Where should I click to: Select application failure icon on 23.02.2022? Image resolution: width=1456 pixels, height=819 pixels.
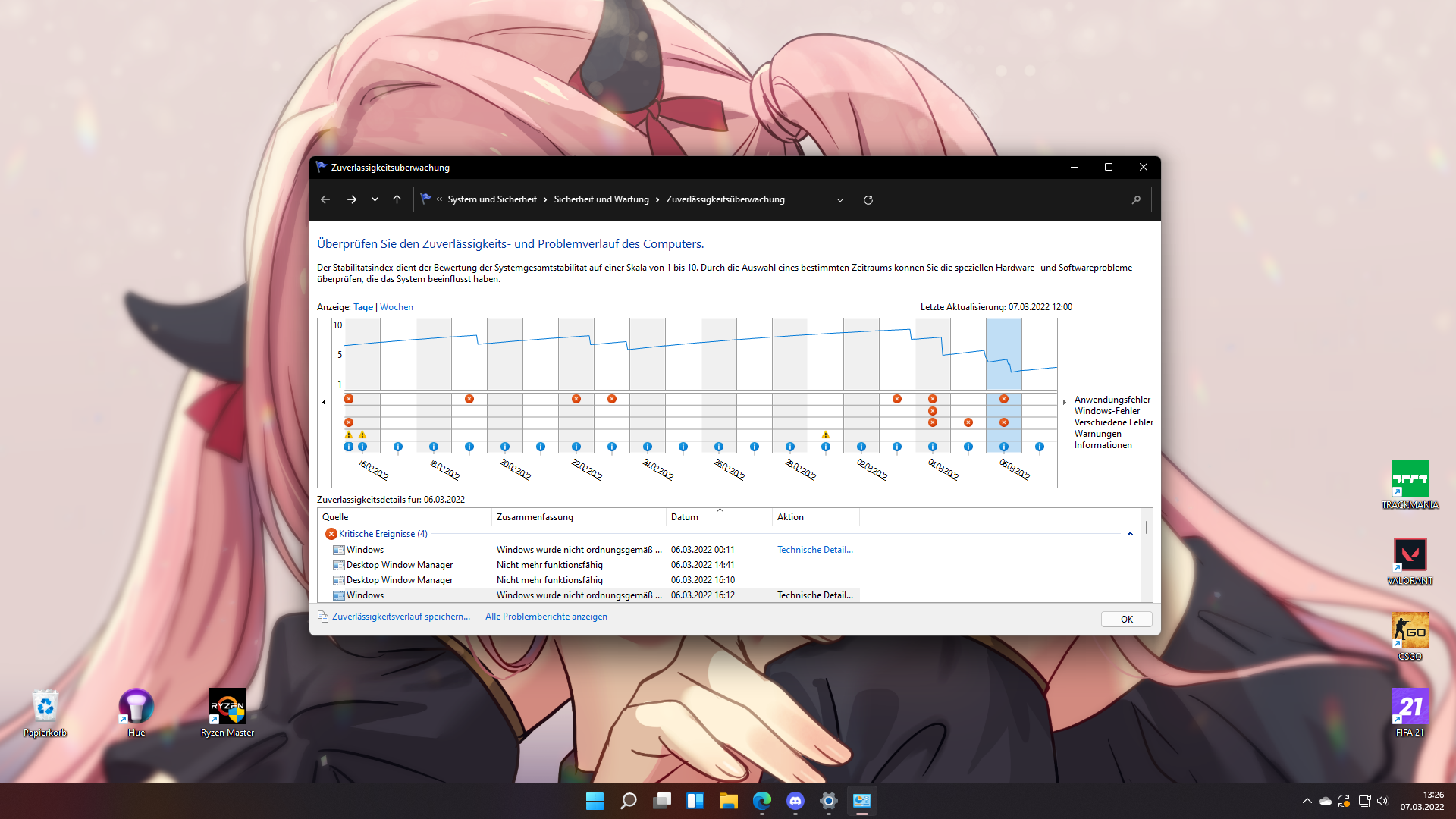pyautogui.click(x=612, y=399)
